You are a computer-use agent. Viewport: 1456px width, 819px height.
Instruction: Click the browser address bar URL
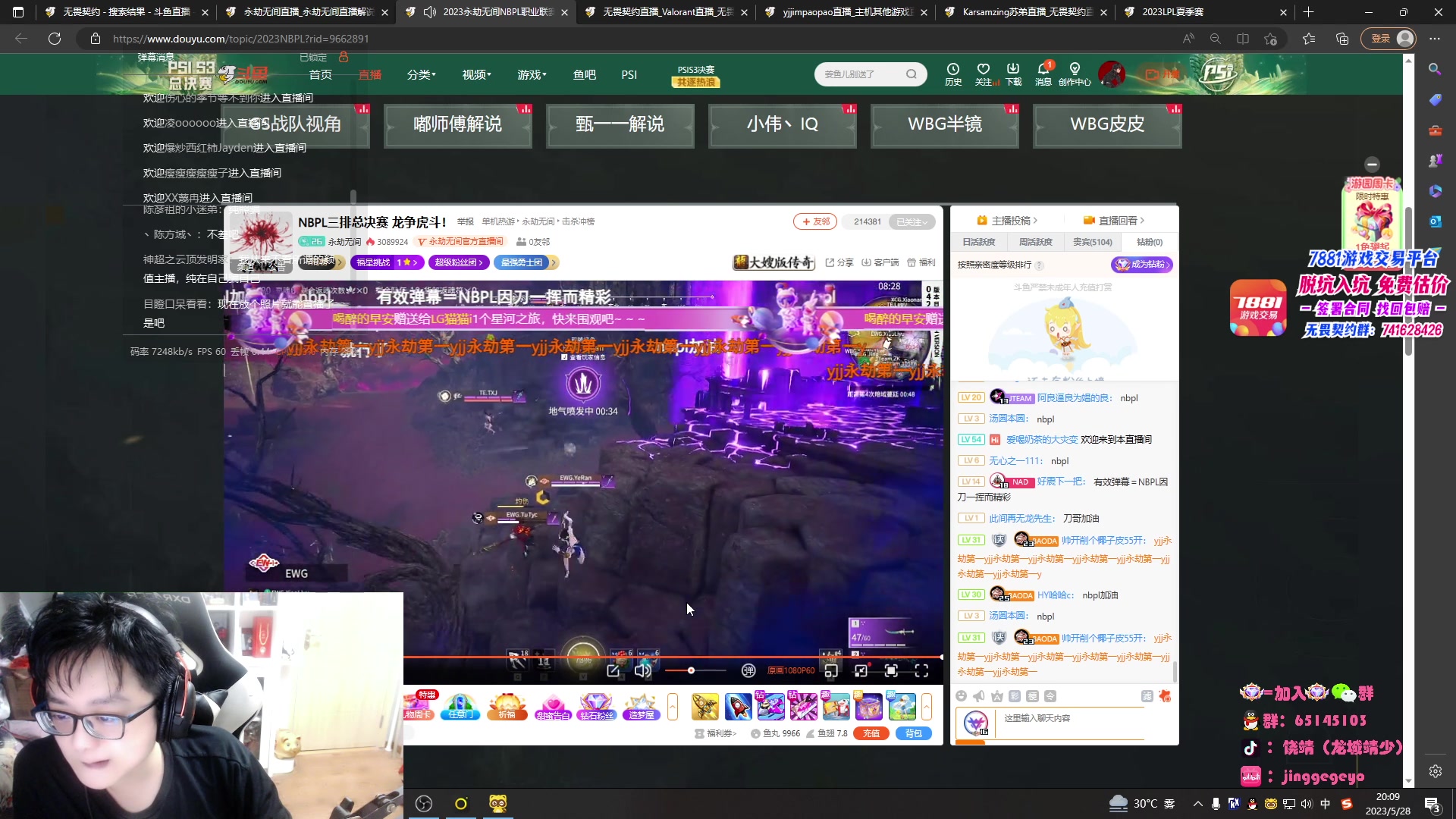pyautogui.click(x=240, y=39)
